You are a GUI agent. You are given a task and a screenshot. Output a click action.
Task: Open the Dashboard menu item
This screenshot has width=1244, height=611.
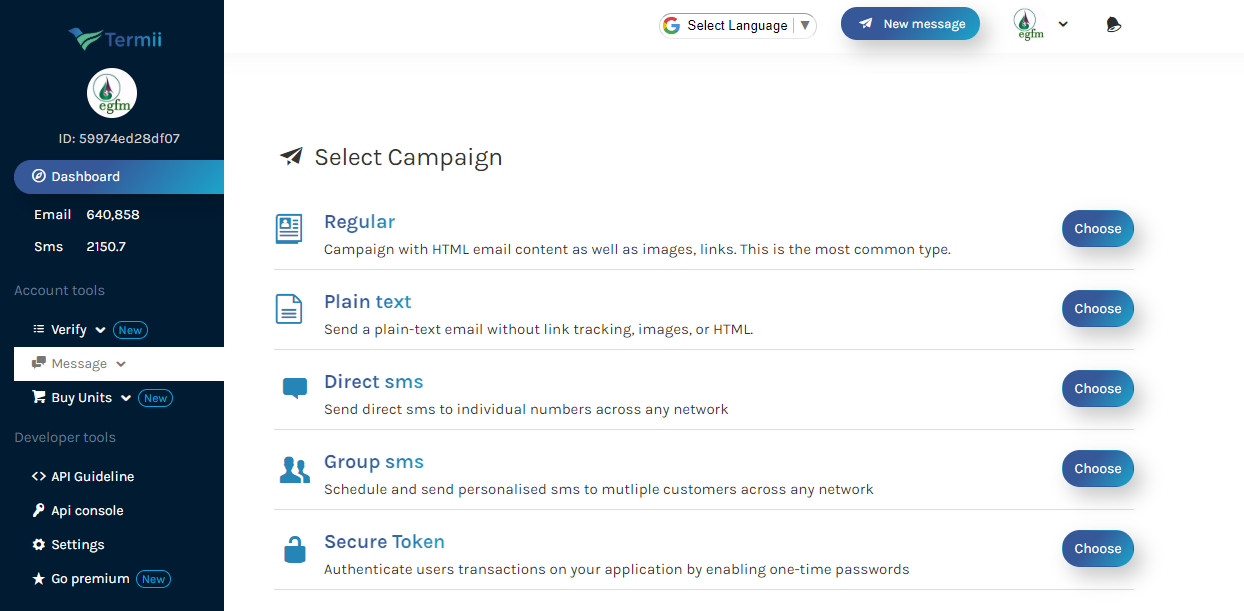86,177
